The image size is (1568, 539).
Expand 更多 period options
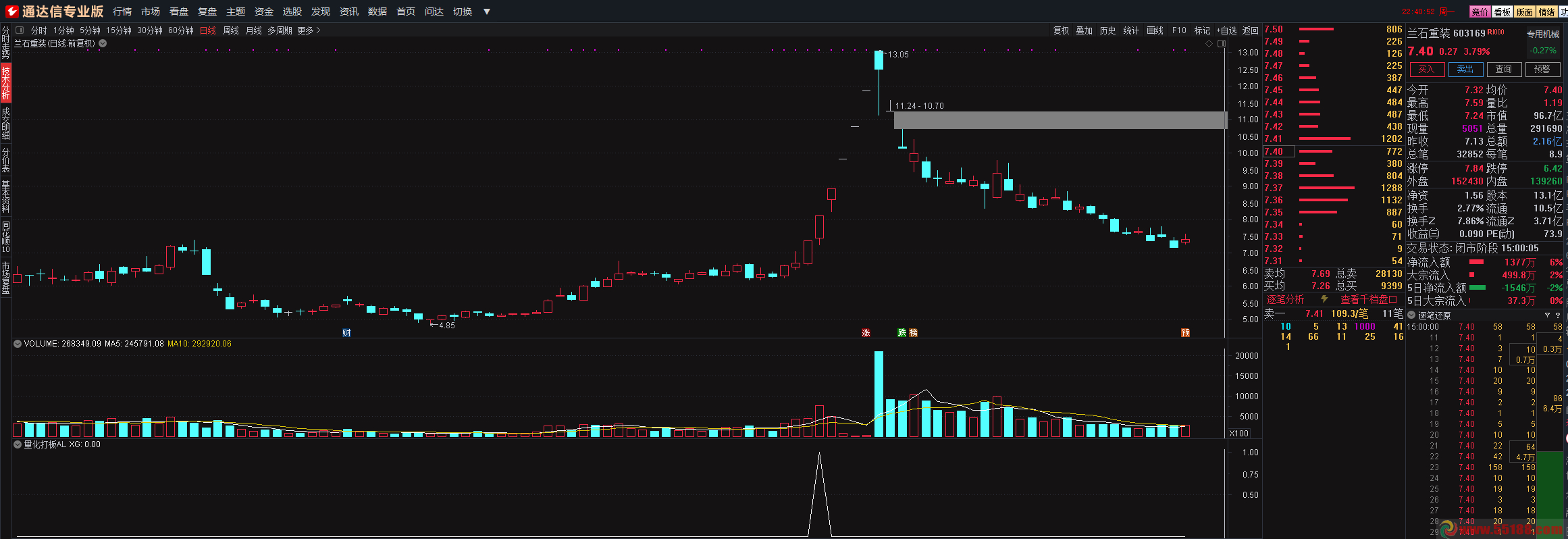[x=309, y=30]
